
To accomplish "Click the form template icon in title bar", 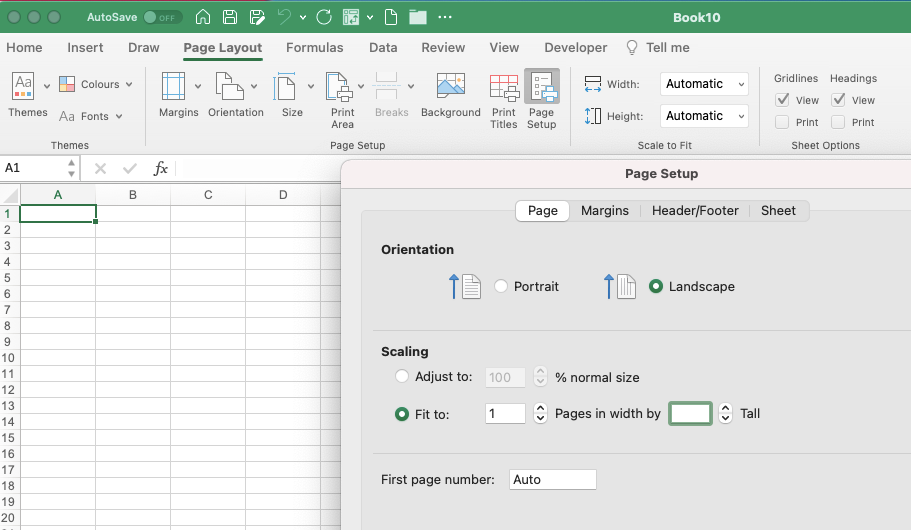I will [x=351, y=17].
